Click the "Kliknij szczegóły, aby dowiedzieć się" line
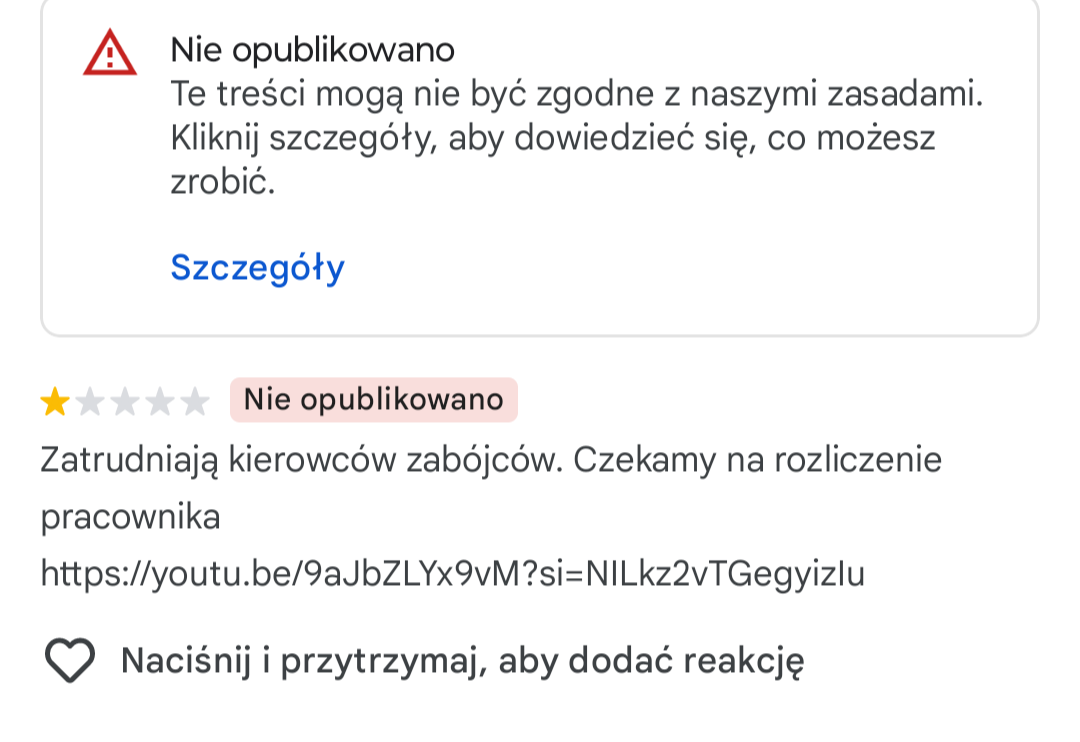 point(552,138)
